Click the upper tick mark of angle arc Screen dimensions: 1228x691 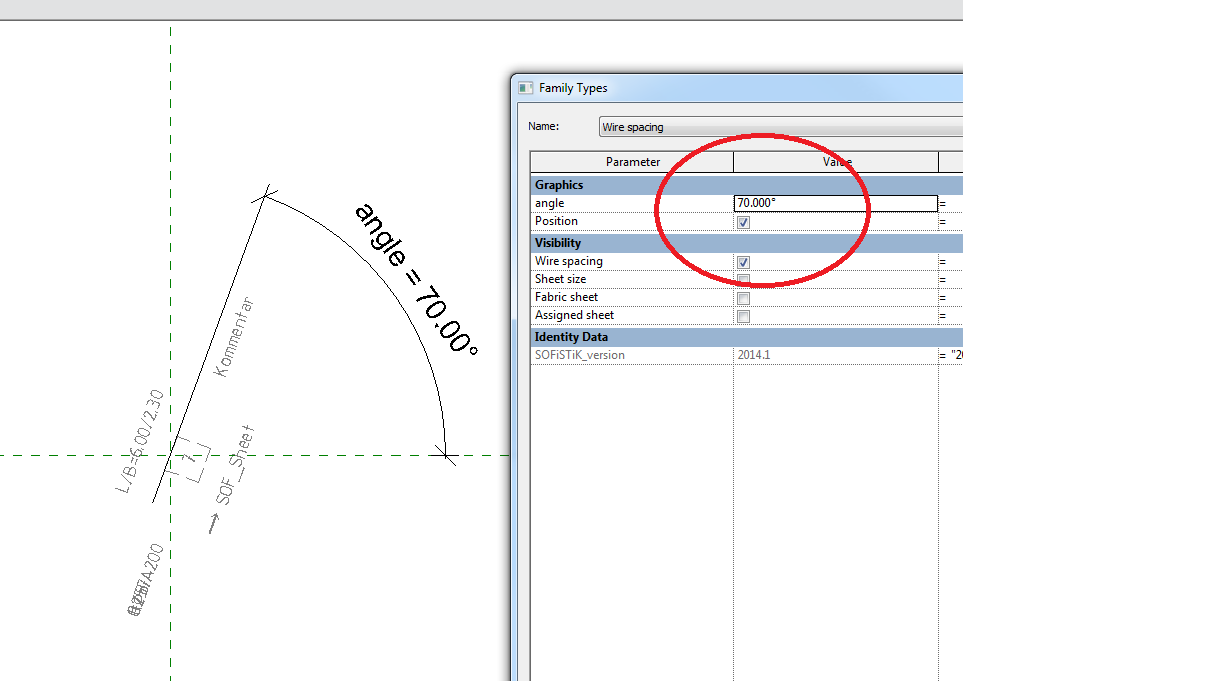(x=265, y=195)
